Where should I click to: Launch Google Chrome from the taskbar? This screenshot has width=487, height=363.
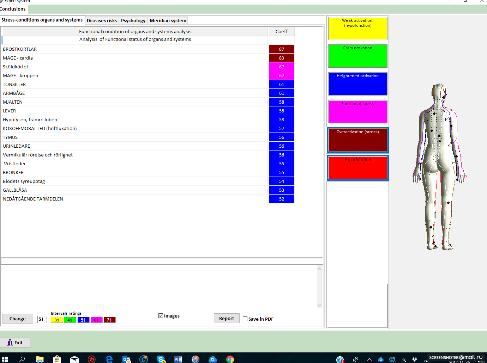click(x=230, y=359)
